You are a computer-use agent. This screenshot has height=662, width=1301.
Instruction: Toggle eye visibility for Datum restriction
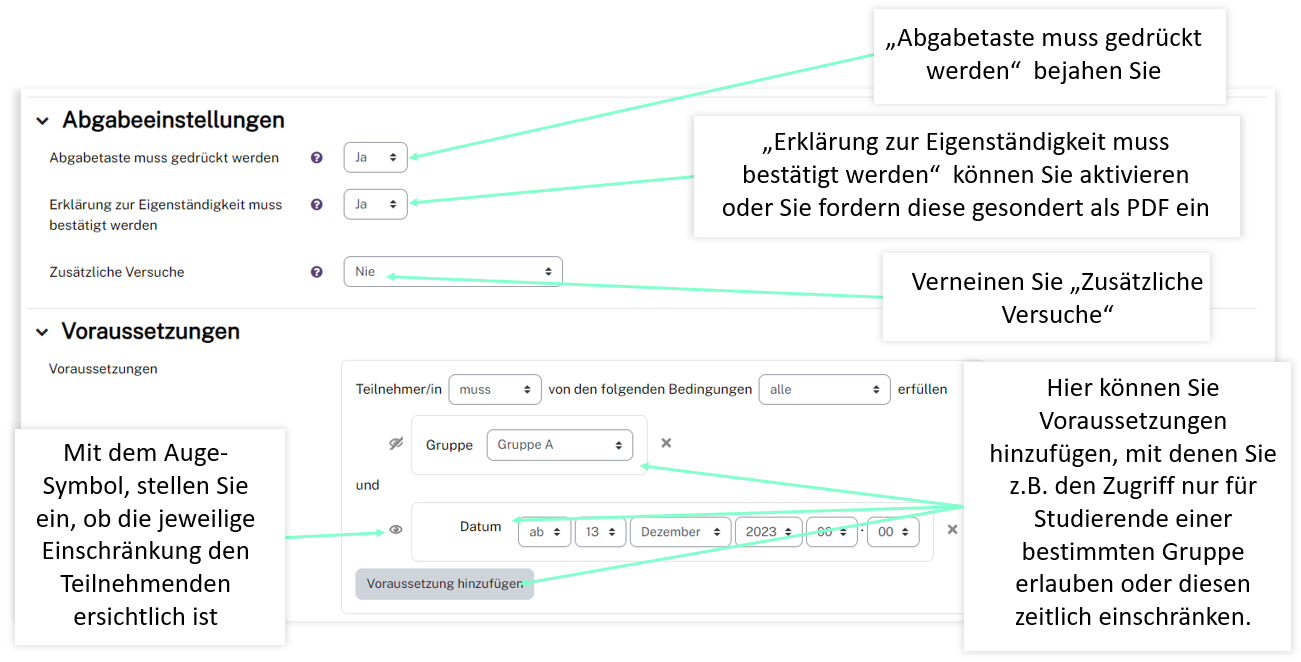[396, 530]
